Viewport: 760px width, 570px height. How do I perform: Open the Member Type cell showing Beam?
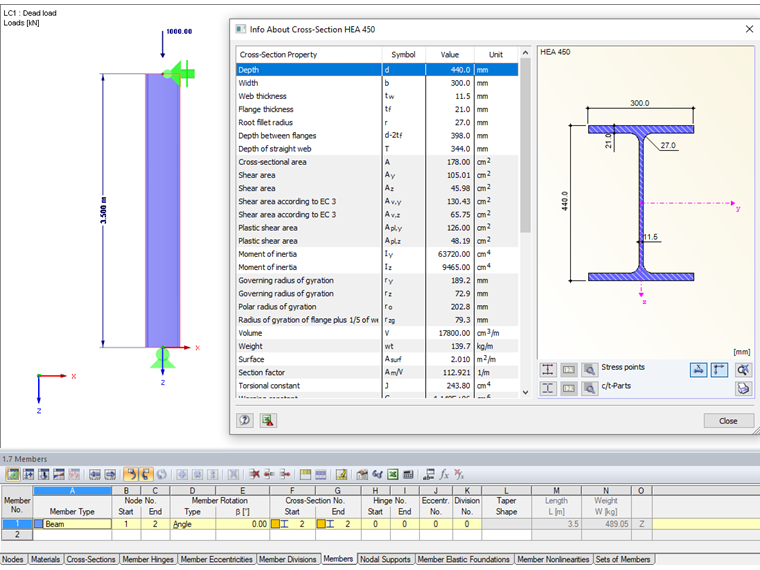pos(74,523)
